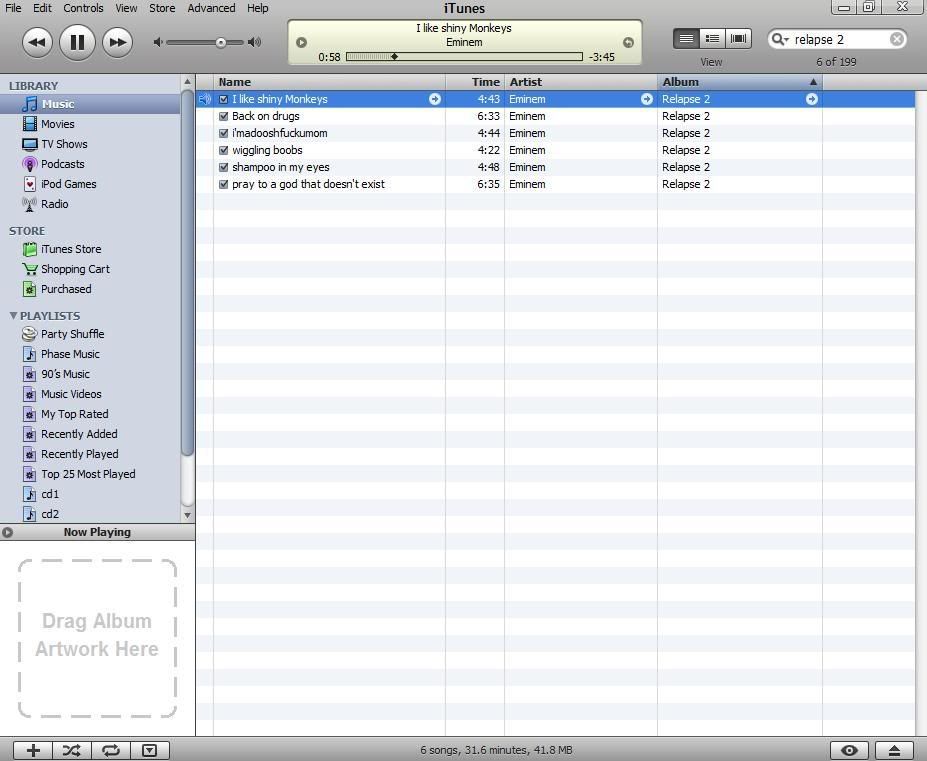Click the playback progress bar
The image size is (927, 761).
[x=464, y=57]
